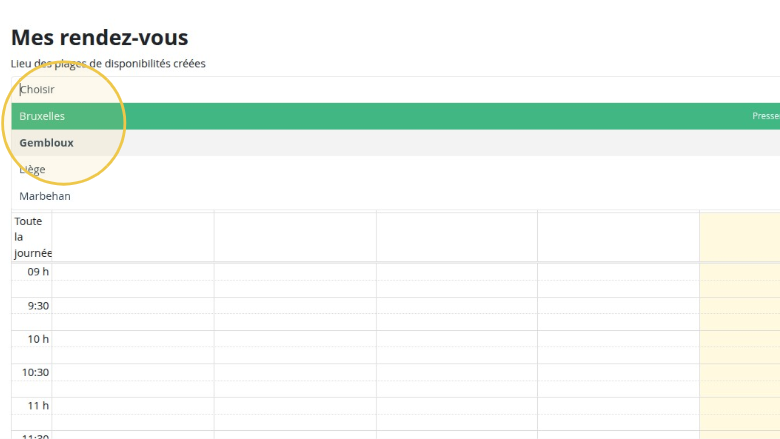Click all-day cell in fourth day column

[618, 236]
